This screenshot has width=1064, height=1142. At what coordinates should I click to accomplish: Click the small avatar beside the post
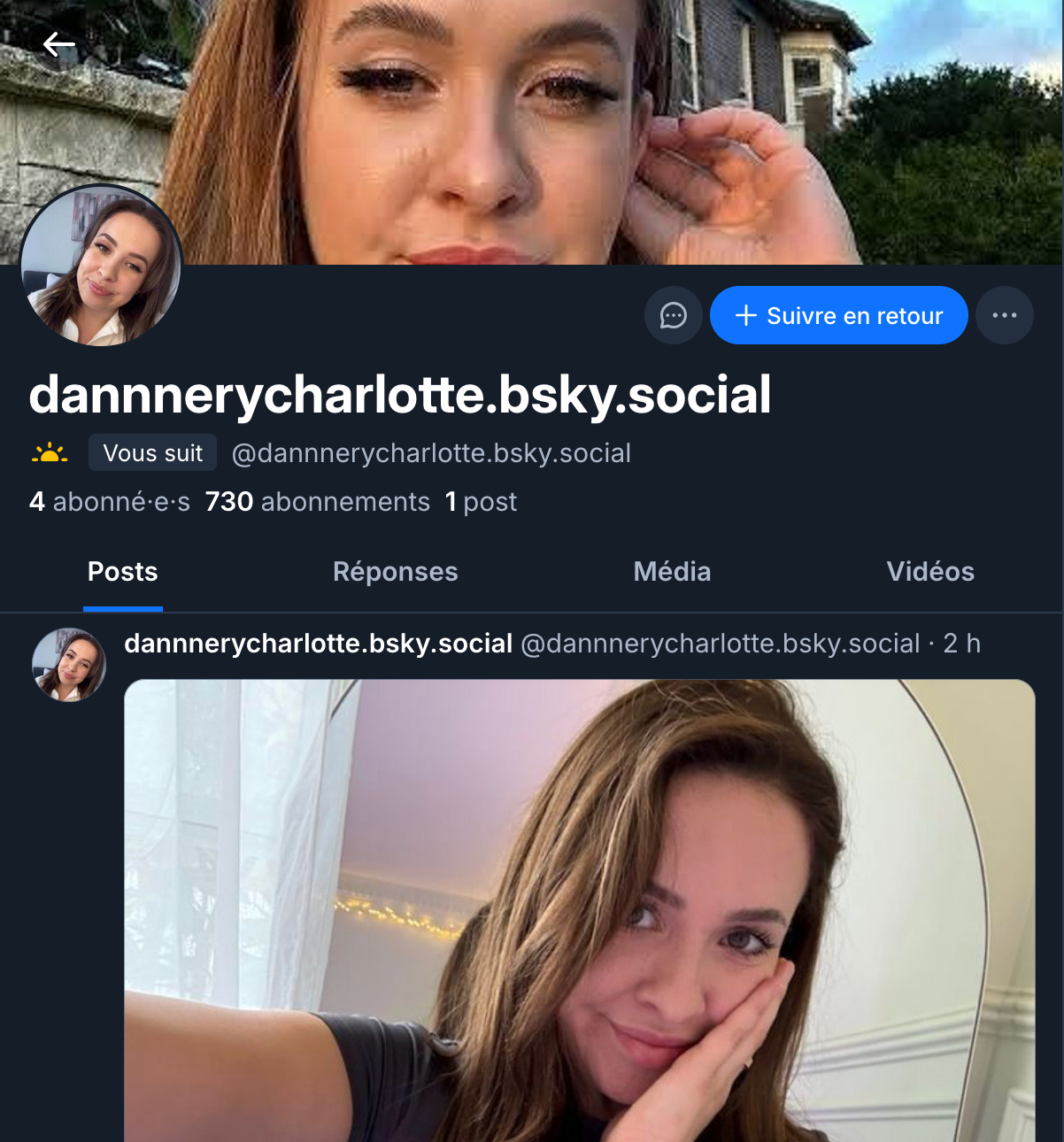(69, 665)
